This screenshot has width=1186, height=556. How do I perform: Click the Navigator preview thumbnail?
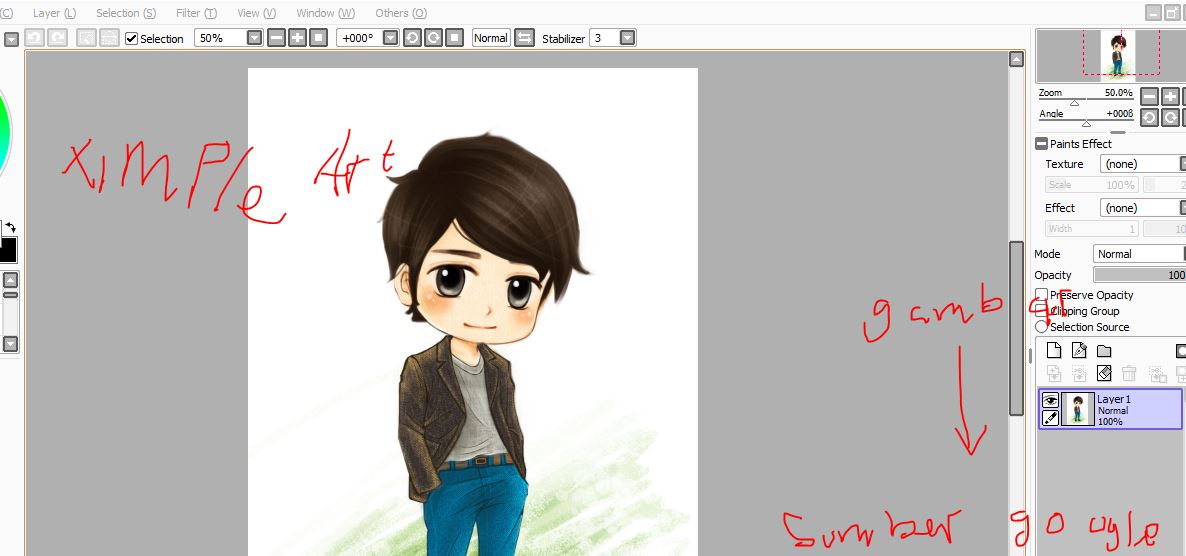[1110, 55]
